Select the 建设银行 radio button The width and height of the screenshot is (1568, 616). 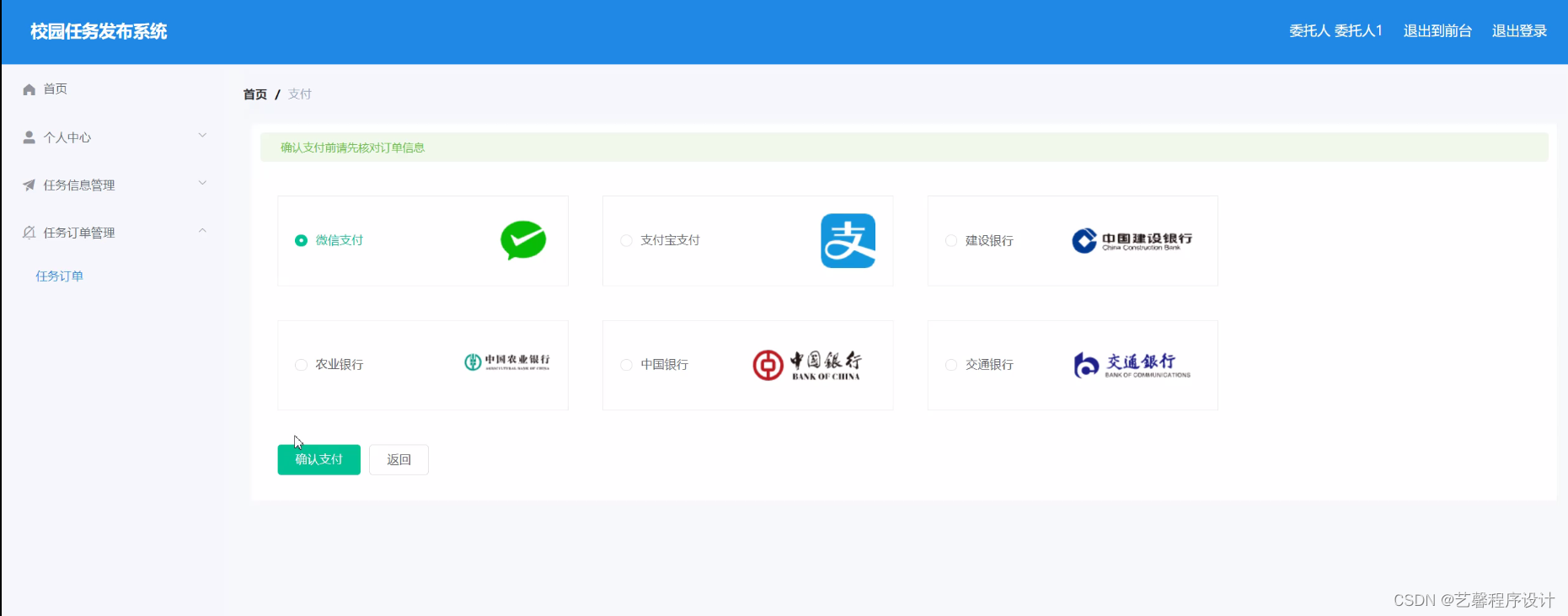point(951,241)
